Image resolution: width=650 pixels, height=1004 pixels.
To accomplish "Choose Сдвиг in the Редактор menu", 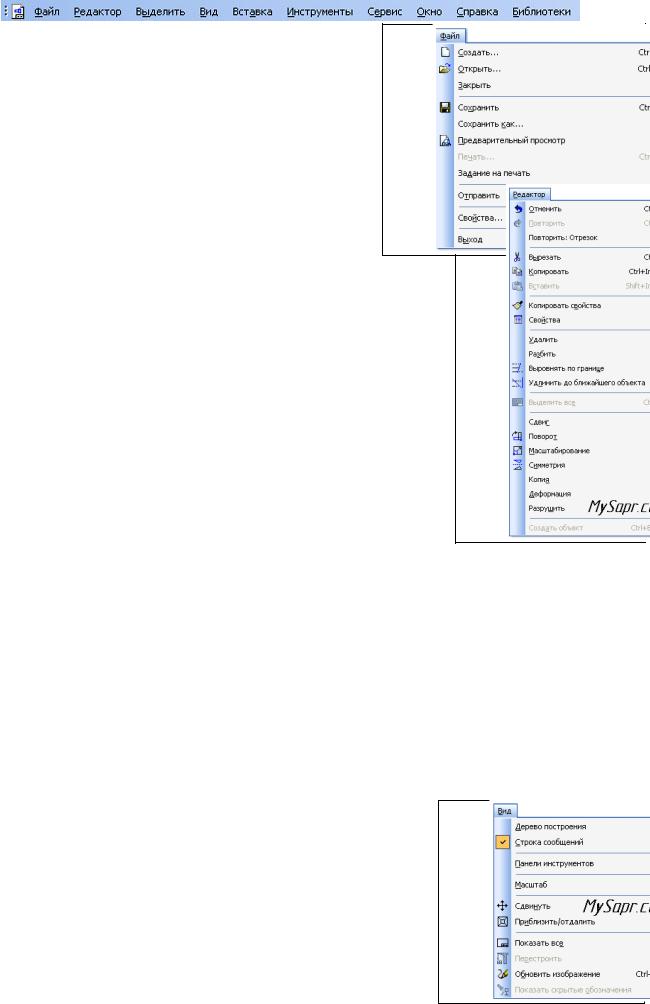I will tap(539, 422).
